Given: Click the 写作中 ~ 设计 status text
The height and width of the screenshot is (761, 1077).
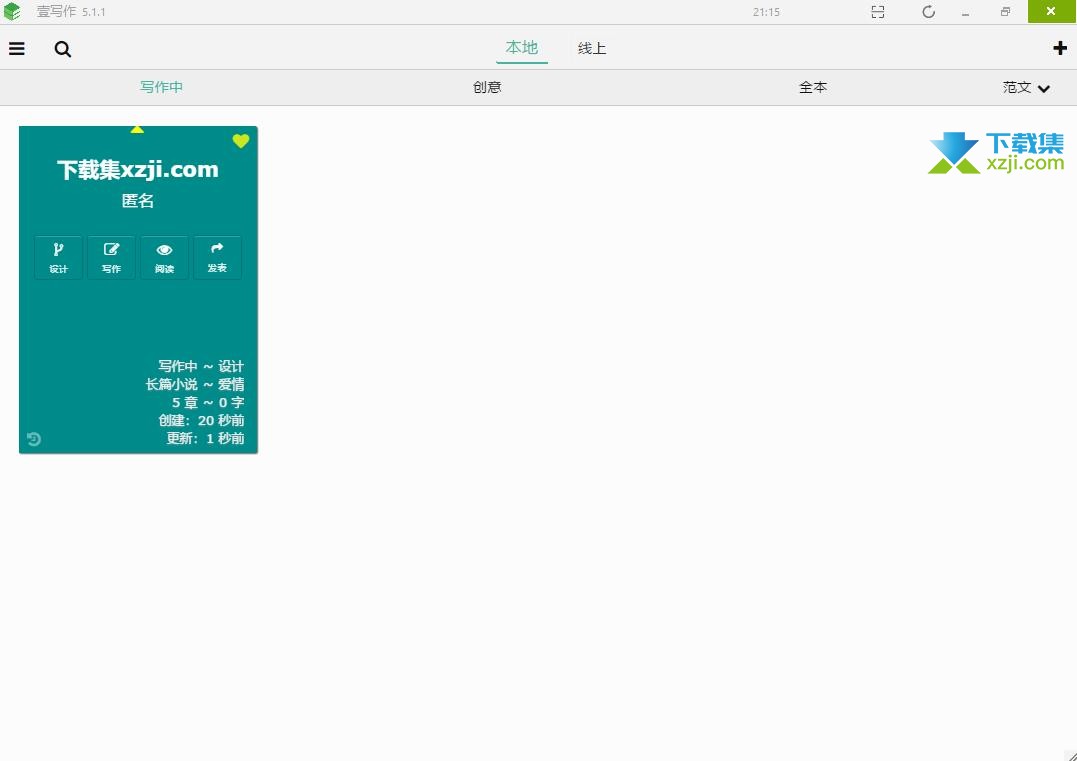Looking at the screenshot, I should coord(201,366).
